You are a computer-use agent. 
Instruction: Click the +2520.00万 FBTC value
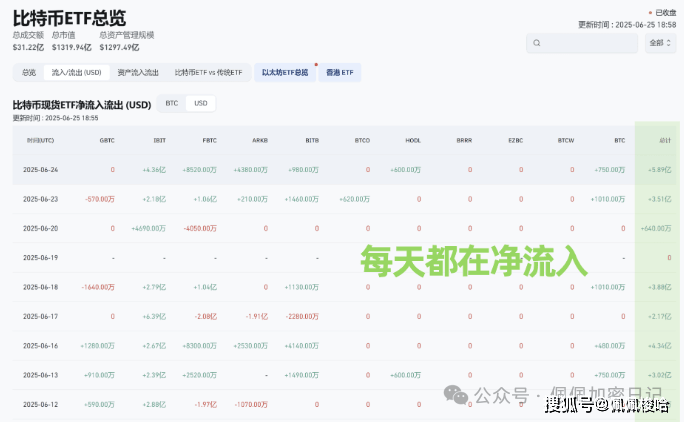[x=199, y=375]
